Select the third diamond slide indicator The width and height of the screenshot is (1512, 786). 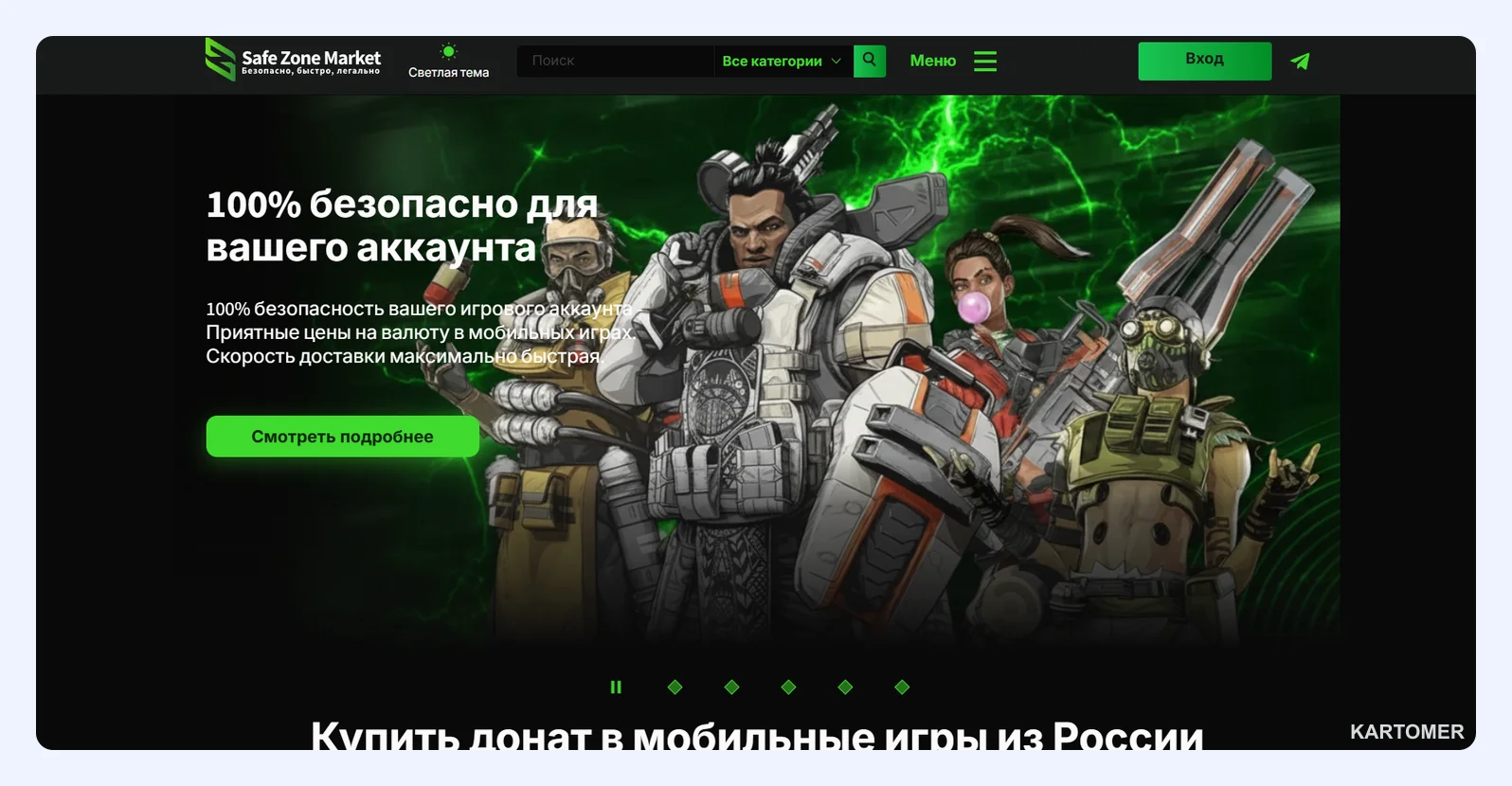click(788, 688)
